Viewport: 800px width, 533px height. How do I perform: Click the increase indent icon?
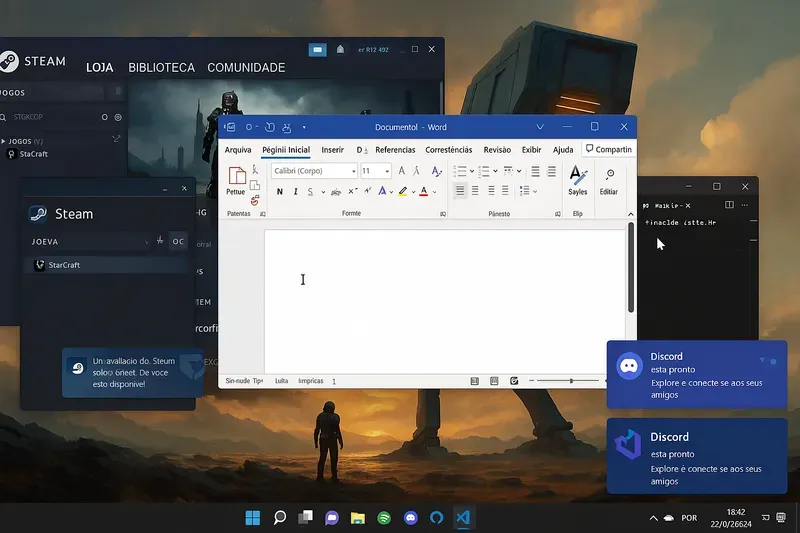552,171
